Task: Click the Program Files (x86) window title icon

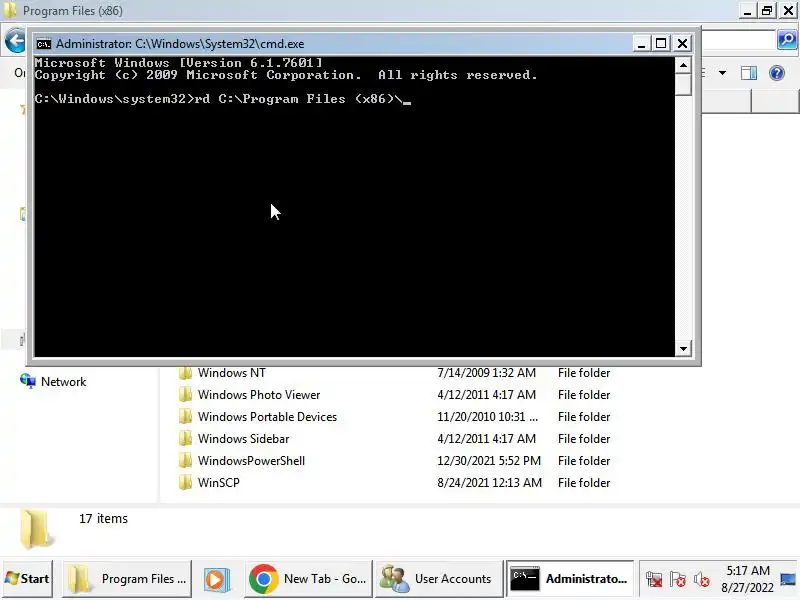Action: coord(10,11)
